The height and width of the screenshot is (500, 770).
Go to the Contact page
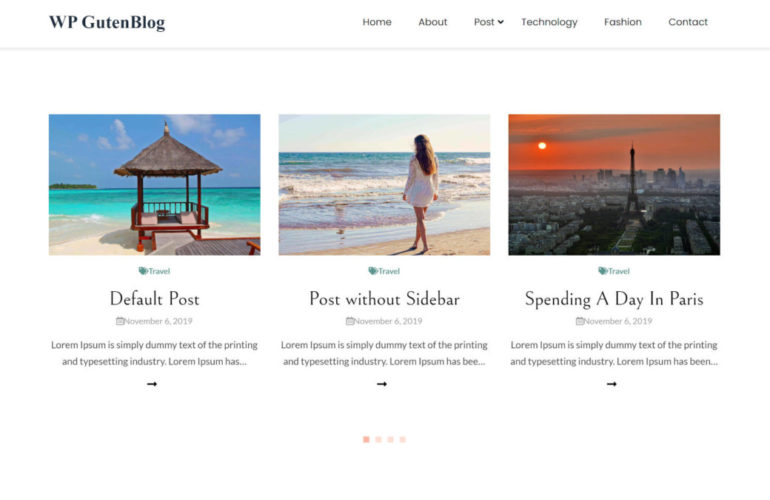pos(688,22)
